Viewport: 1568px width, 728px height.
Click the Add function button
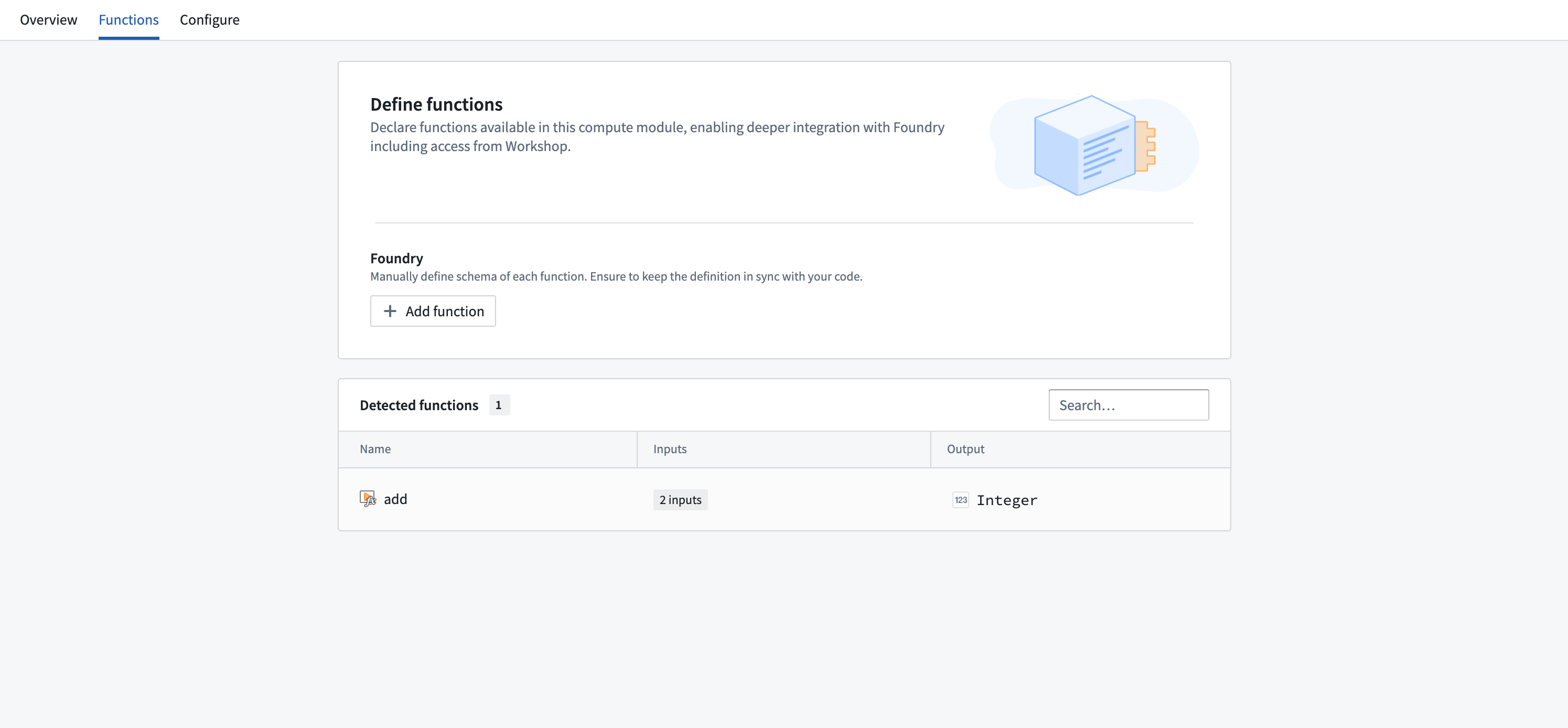[433, 311]
